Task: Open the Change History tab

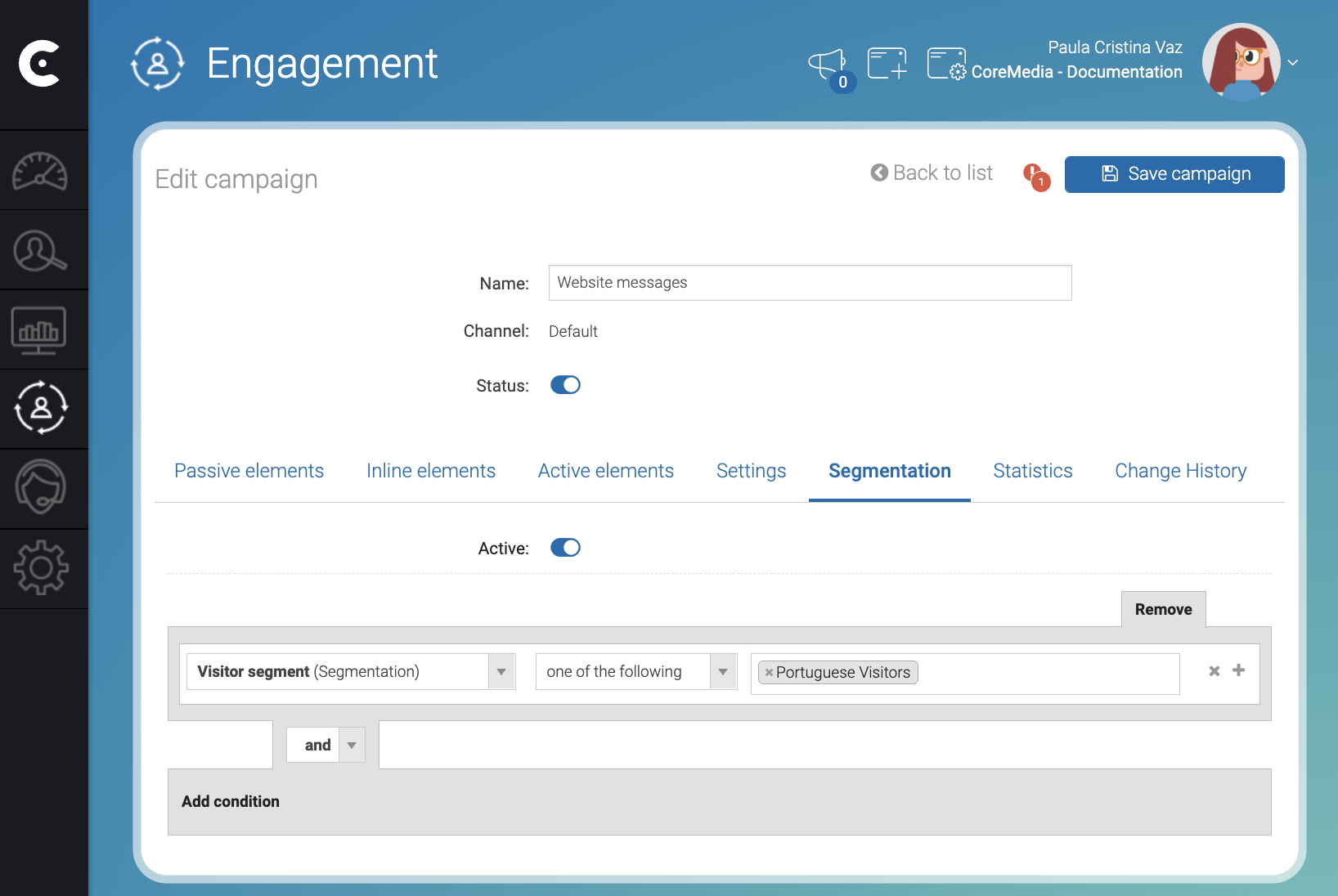Action: click(1181, 471)
